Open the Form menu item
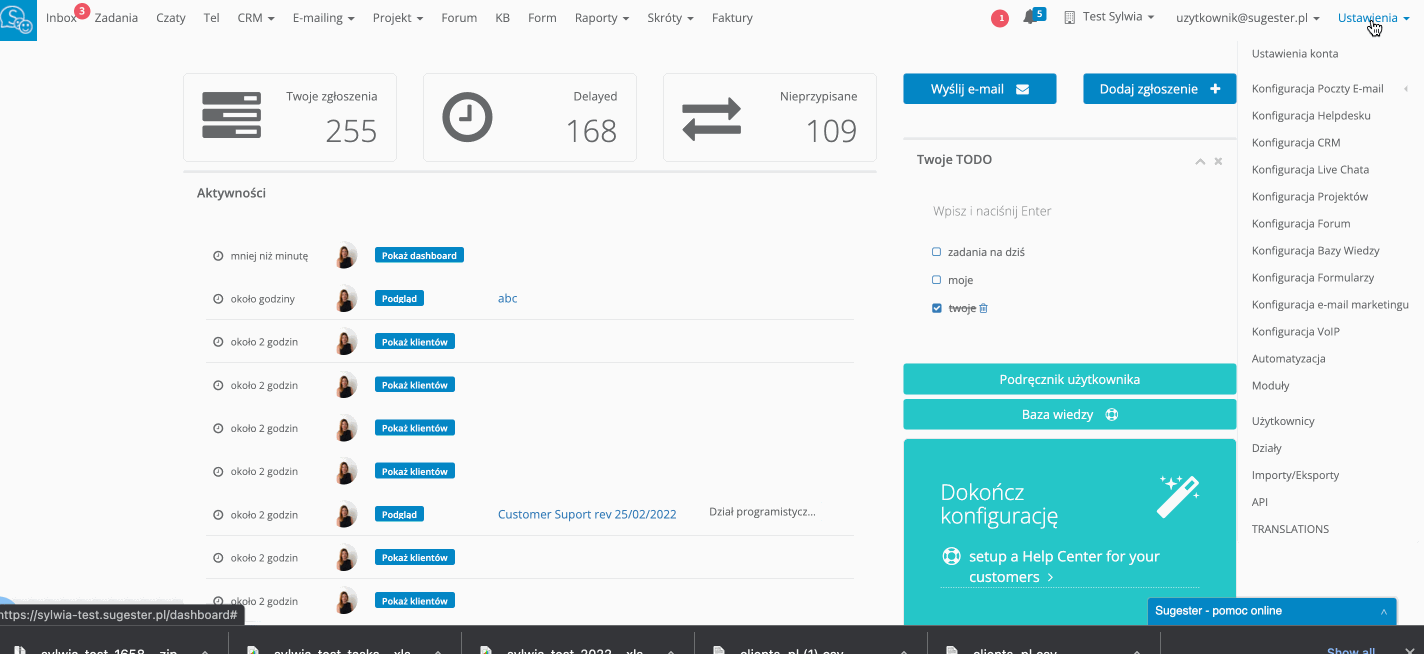 (542, 18)
